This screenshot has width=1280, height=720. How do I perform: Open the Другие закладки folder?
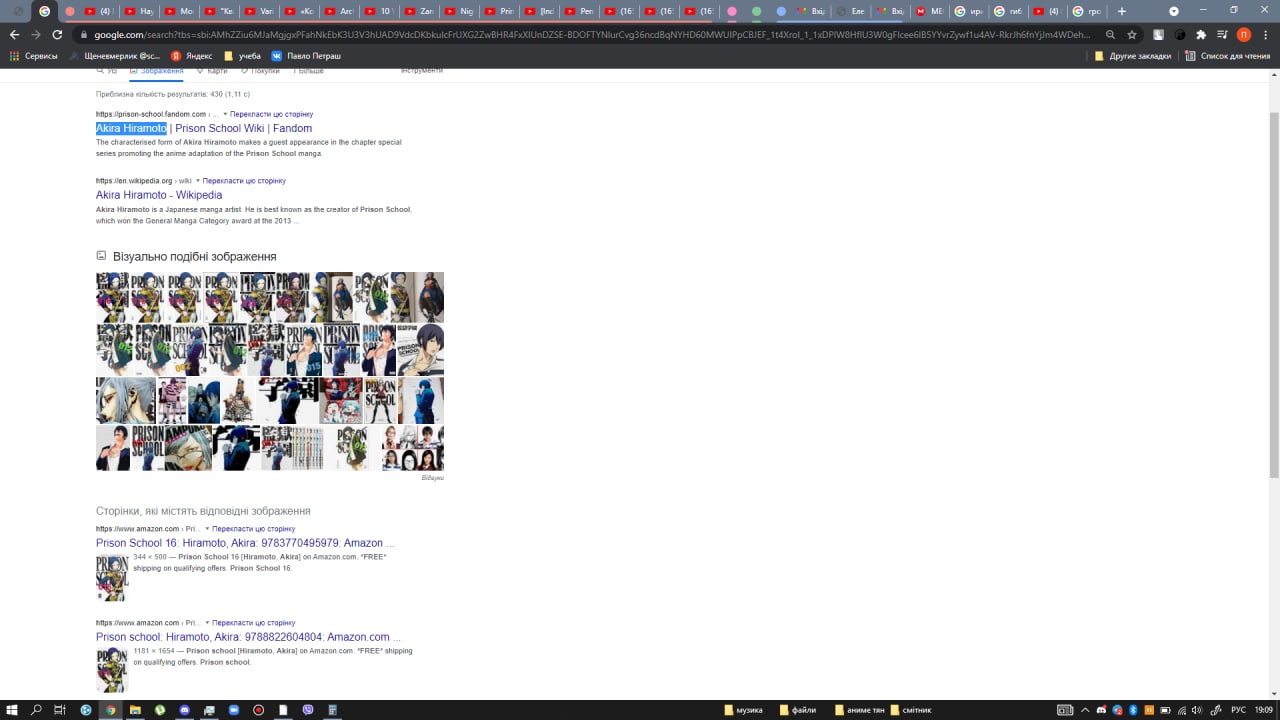[1133, 56]
